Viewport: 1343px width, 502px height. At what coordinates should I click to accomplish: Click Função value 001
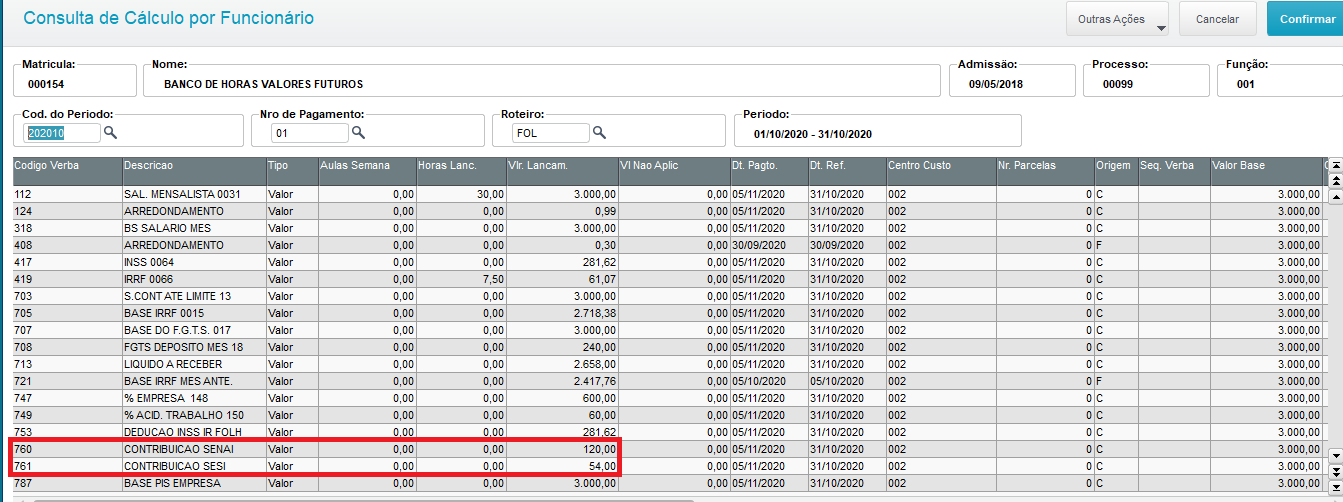pyautogui.click(x=1245, y=85)
